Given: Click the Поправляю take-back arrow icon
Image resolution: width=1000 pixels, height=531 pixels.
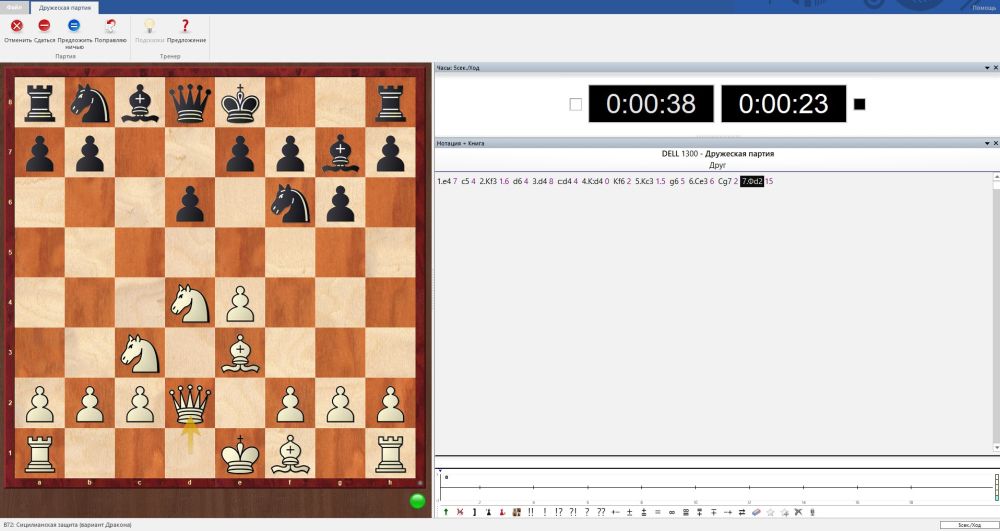Looking at the screenshot, I should pyautogui.click(x=110, y=25).
